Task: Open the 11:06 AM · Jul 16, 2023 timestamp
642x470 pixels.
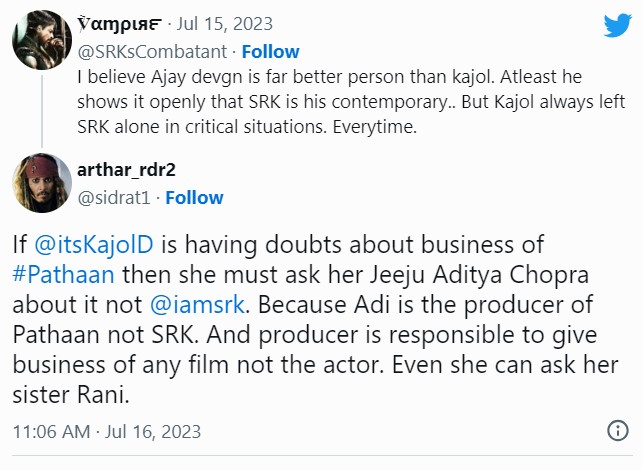Action: pyautogui.click(x=107, y=432)
